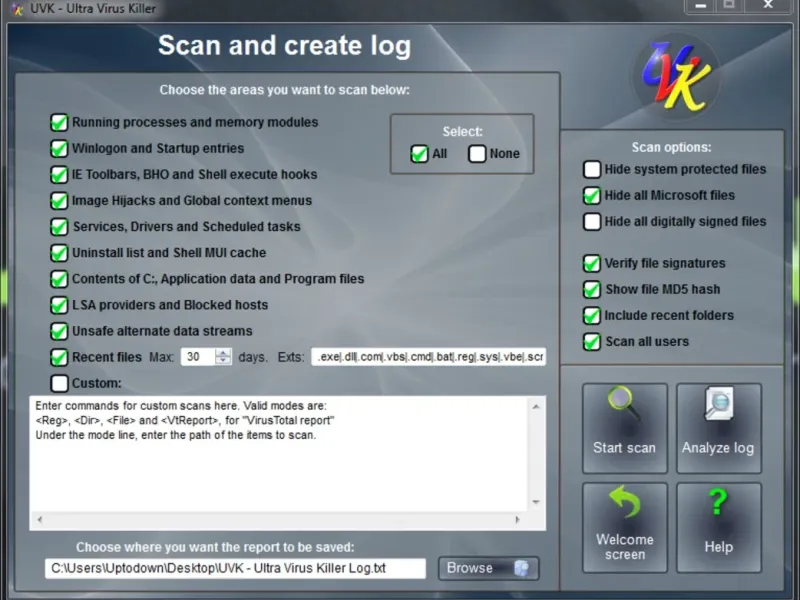
Task: Click the Browse button
Action: click(x=489, y=568)
